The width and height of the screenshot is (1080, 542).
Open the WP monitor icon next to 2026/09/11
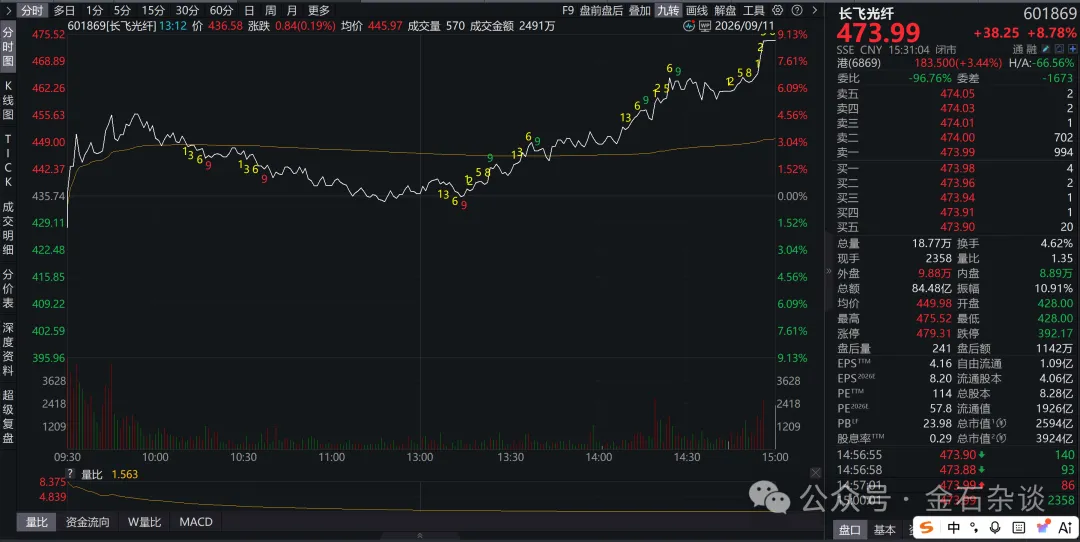pos(705,26)
